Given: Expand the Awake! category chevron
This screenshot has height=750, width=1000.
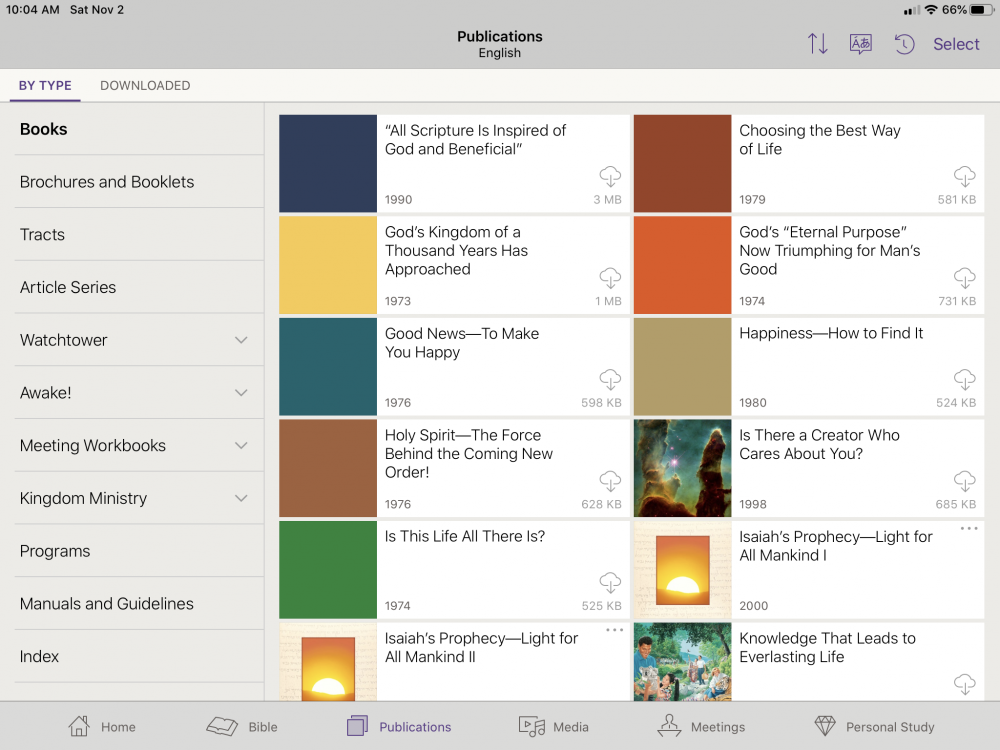Looking at the screenshot, I should [x=241, y=393].
